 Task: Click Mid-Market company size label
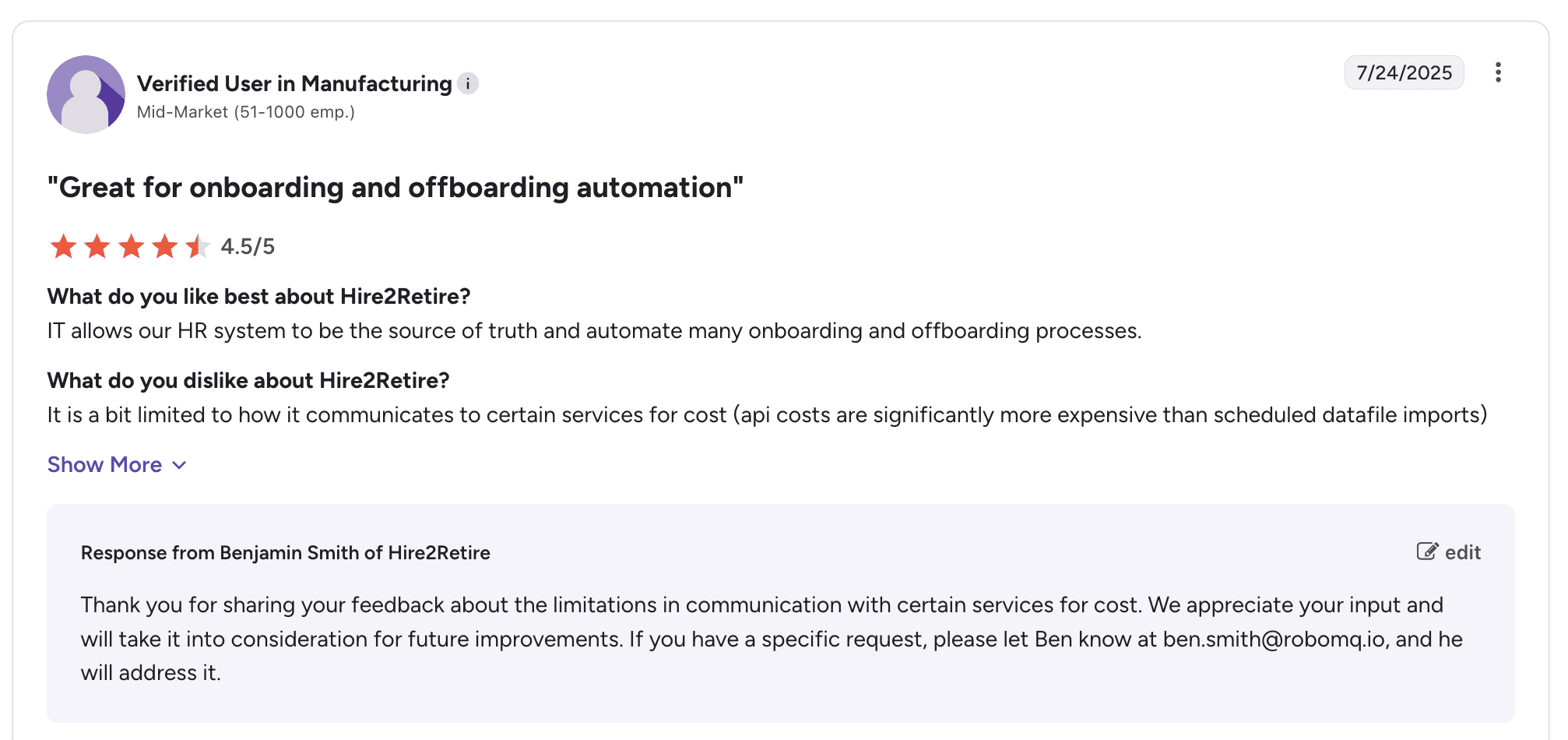(246, 112)
